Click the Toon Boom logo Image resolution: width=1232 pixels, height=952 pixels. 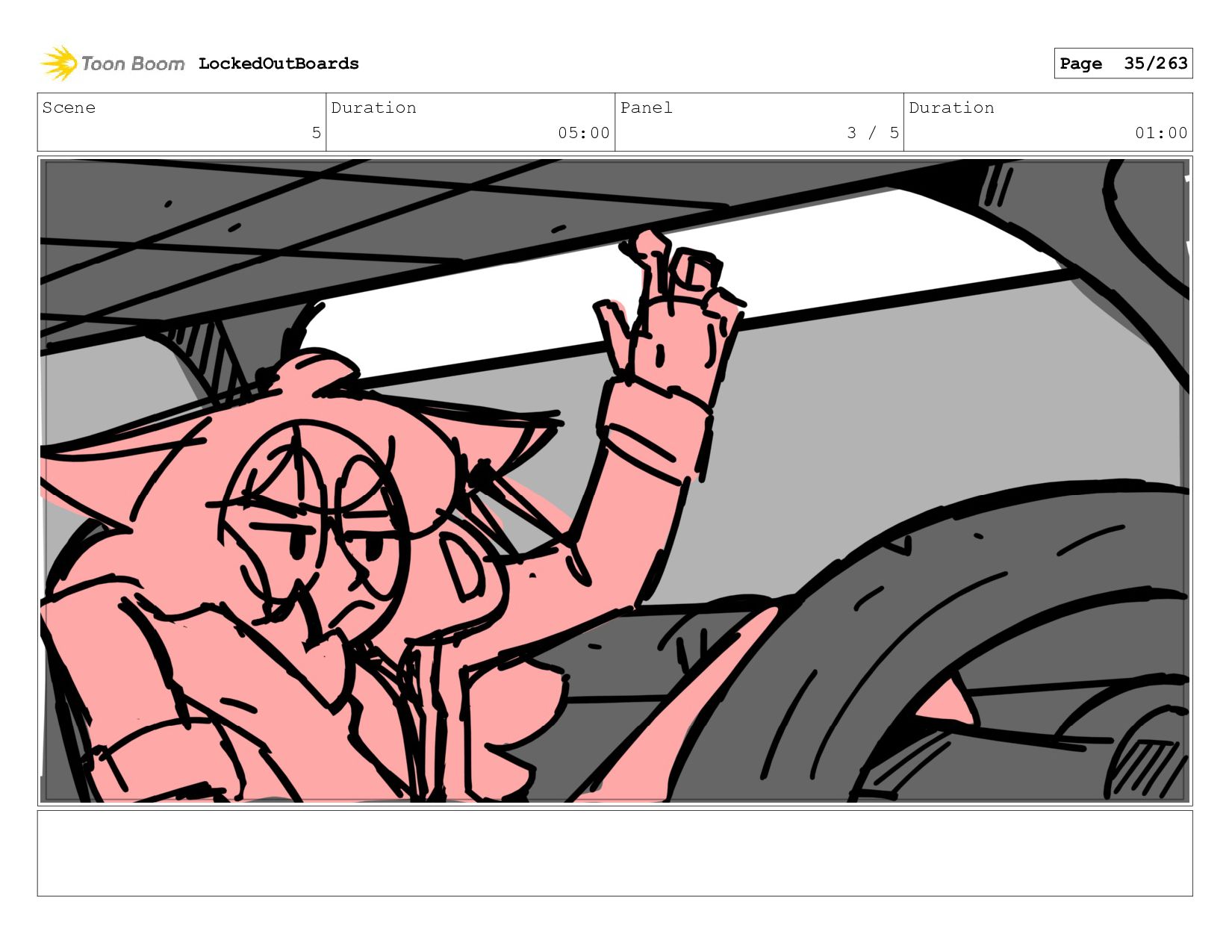point(112,63)
